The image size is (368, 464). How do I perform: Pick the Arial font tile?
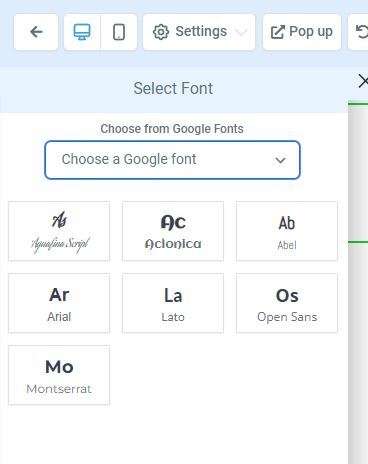pos(59,303)
